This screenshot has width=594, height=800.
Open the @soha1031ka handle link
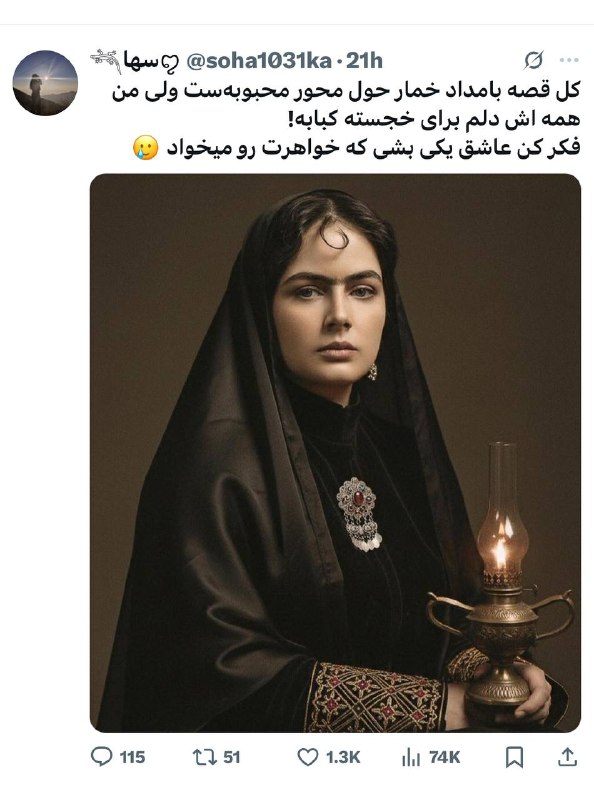coord(260,61)
